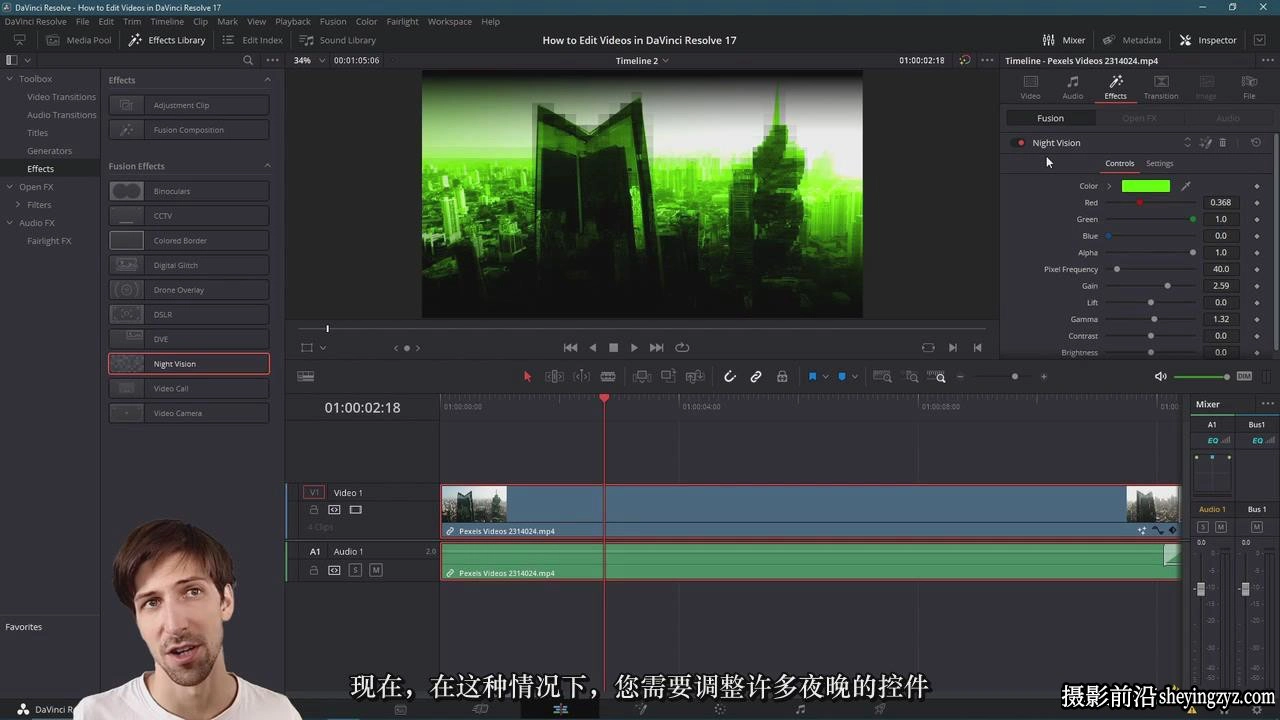The image size is (1280, 720).
Task: Reset the Night Vision effect
Action: pyautogui.click(x=1256, y=143)
